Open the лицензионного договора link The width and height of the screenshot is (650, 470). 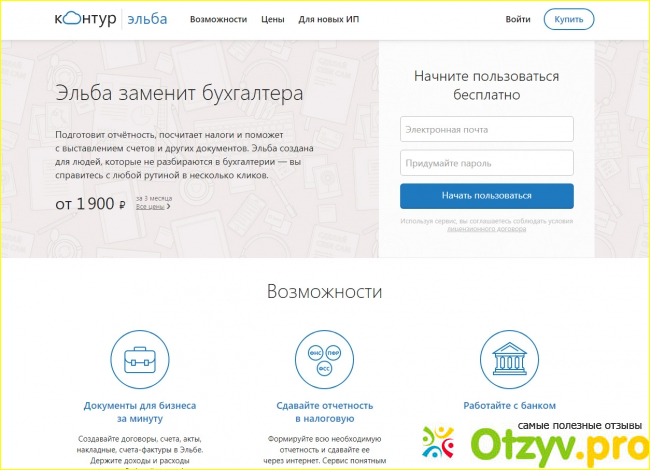[x=486, y=229]
